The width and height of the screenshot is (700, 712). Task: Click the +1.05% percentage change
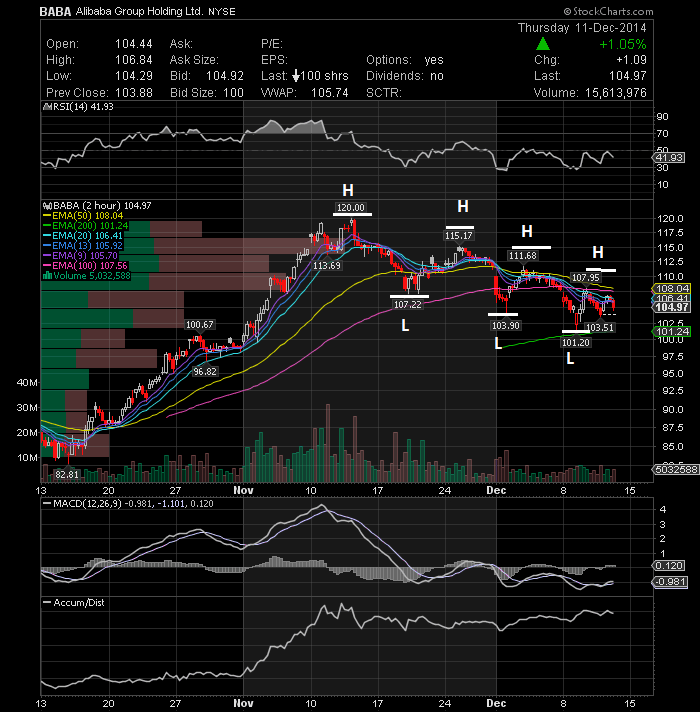(622, 44)
